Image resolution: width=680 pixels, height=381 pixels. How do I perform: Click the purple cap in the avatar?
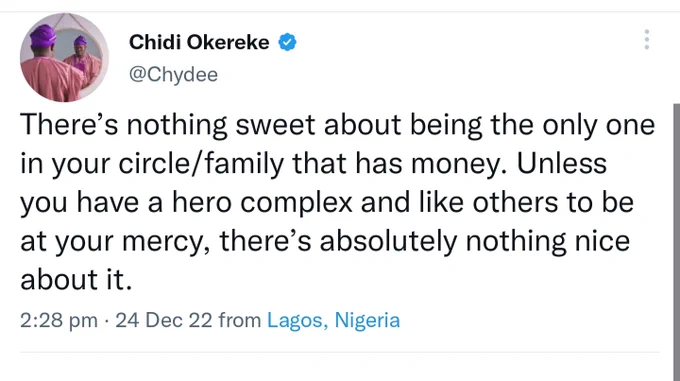pyautogui.click(x=43, y=35)
